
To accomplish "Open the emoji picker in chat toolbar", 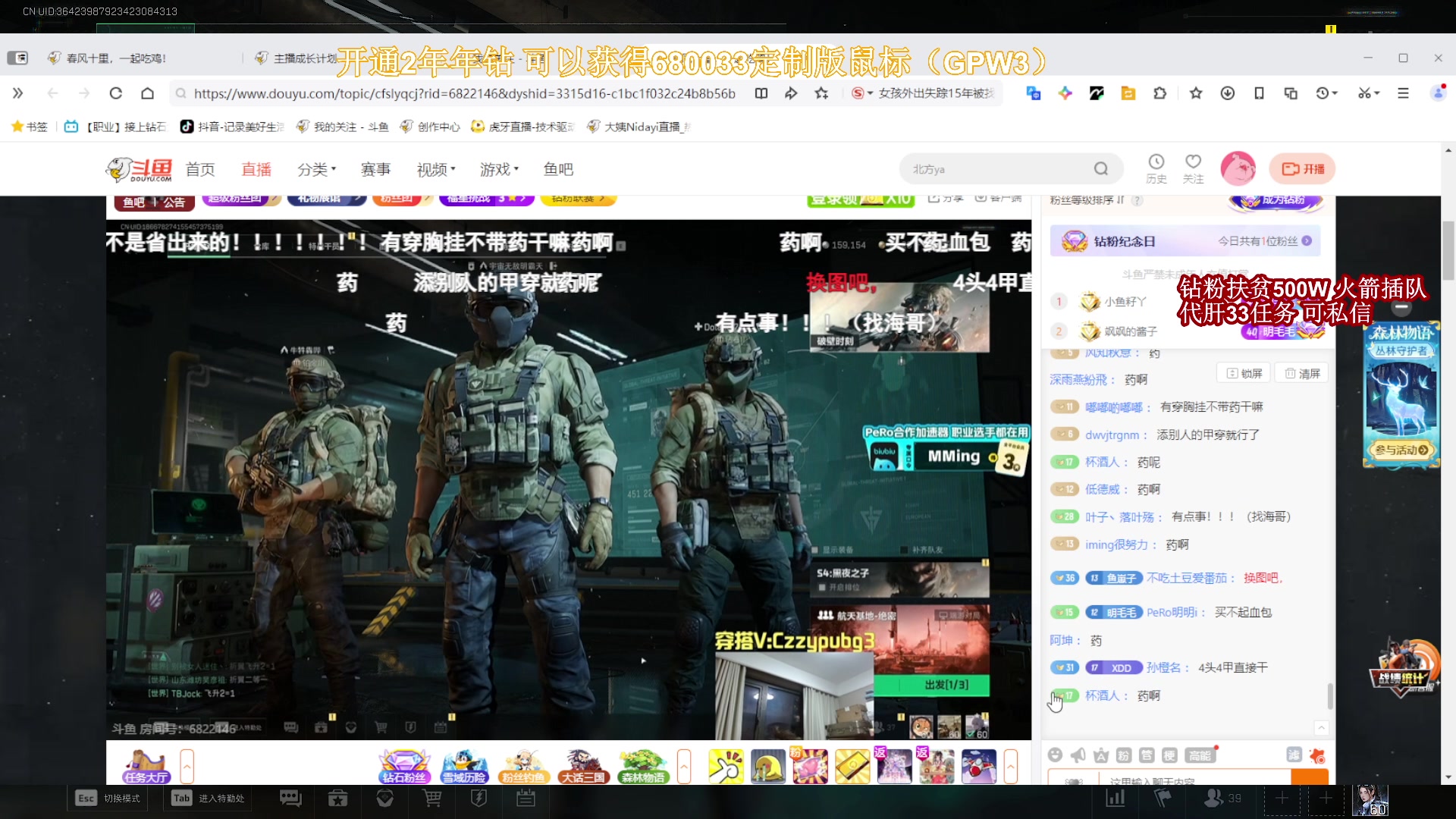I will (x=1055, y=755).
